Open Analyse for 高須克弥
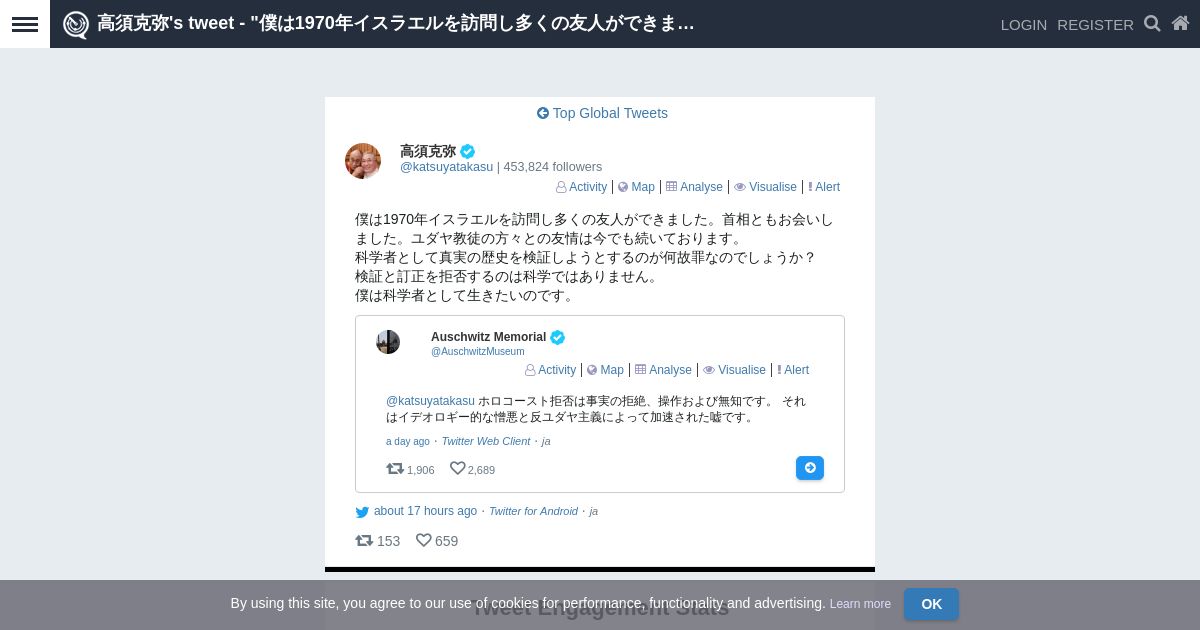This screenshot has width=1200, height=630. click(x=694, y=187)
